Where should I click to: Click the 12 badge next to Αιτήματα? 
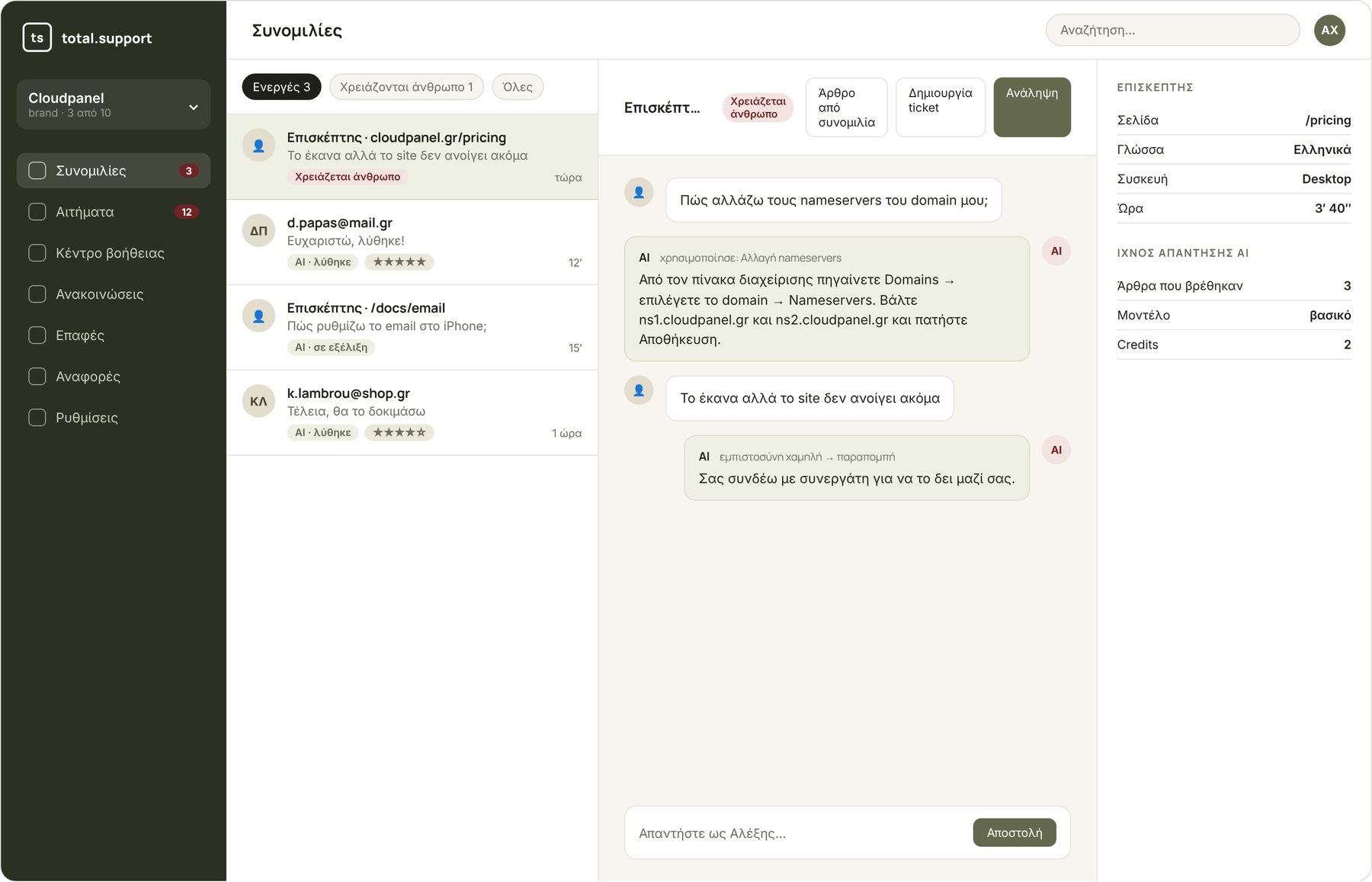click(187, 212)
